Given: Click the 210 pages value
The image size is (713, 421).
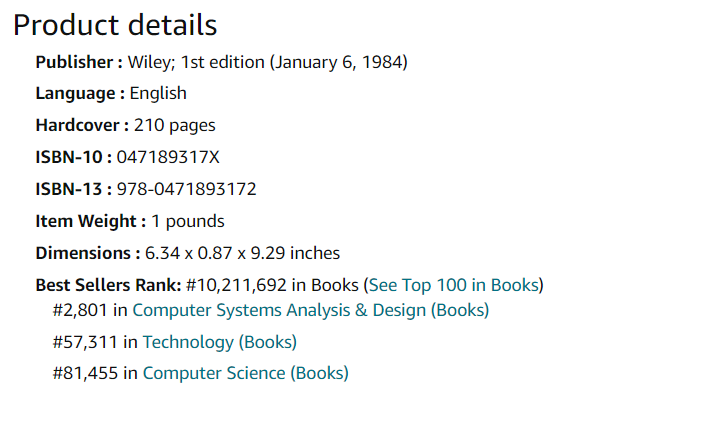Looking at the screenshot, I should click(x=175, y=125).
